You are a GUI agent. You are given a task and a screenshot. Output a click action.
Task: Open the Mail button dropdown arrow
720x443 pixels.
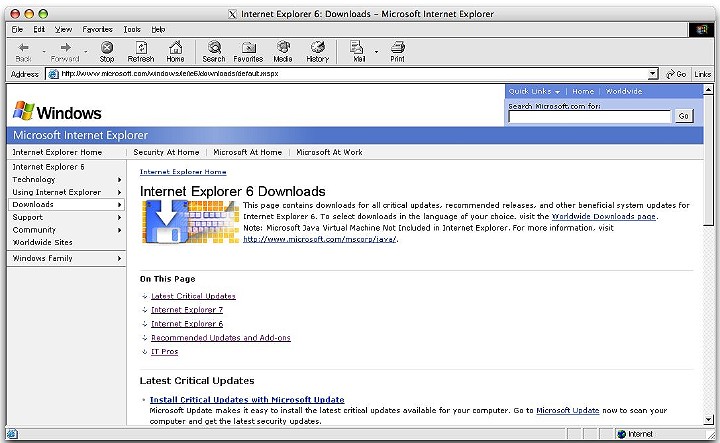[376, 51]
